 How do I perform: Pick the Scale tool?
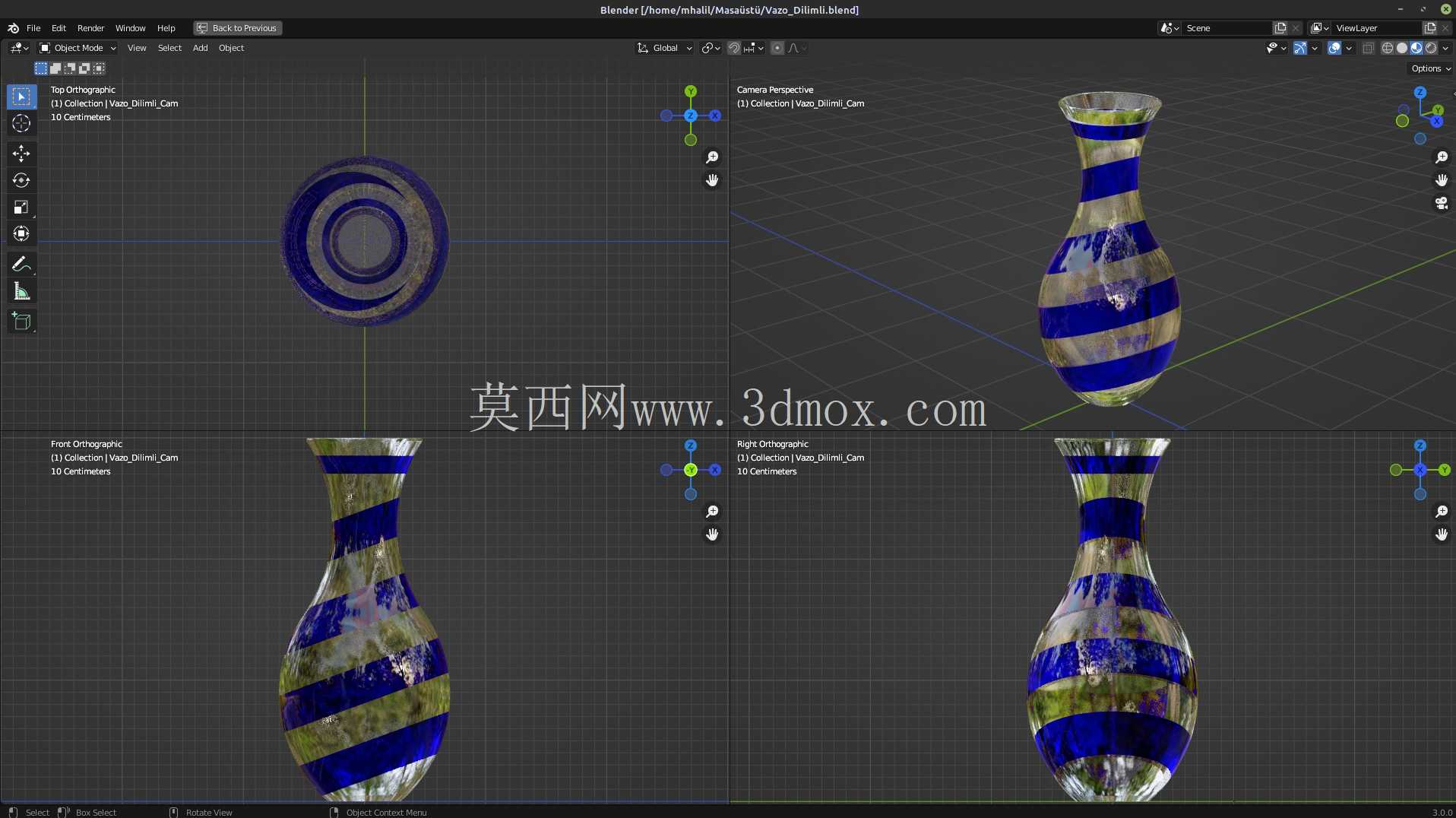pos(21,207)
